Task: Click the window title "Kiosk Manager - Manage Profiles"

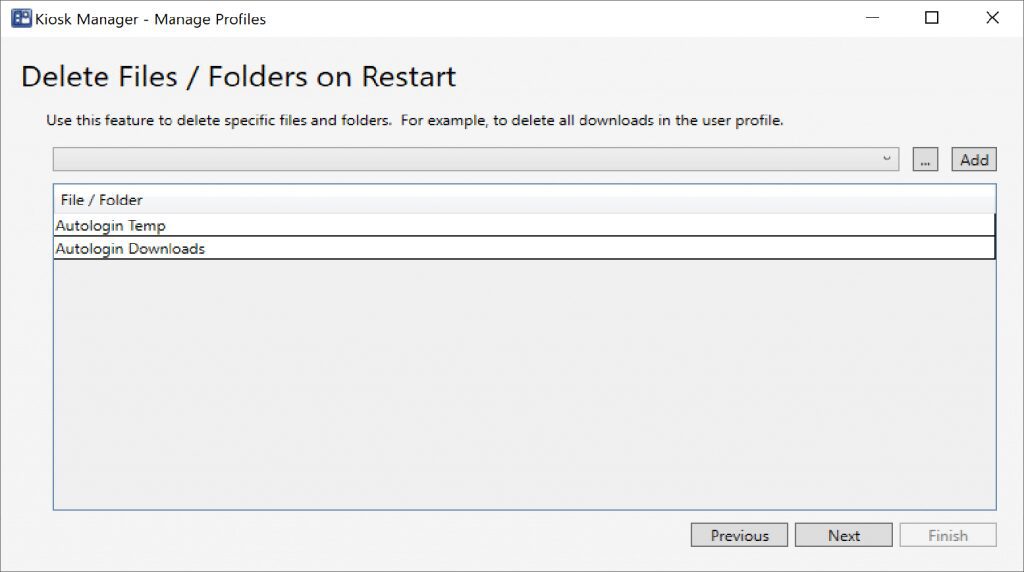Action: [150, 19]
